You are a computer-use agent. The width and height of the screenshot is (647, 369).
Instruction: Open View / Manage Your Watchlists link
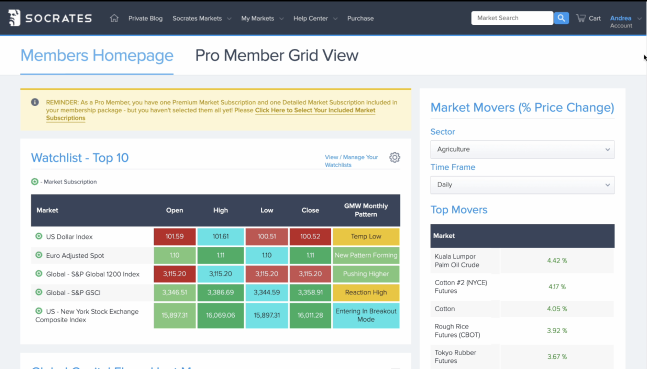pos(351,161)
